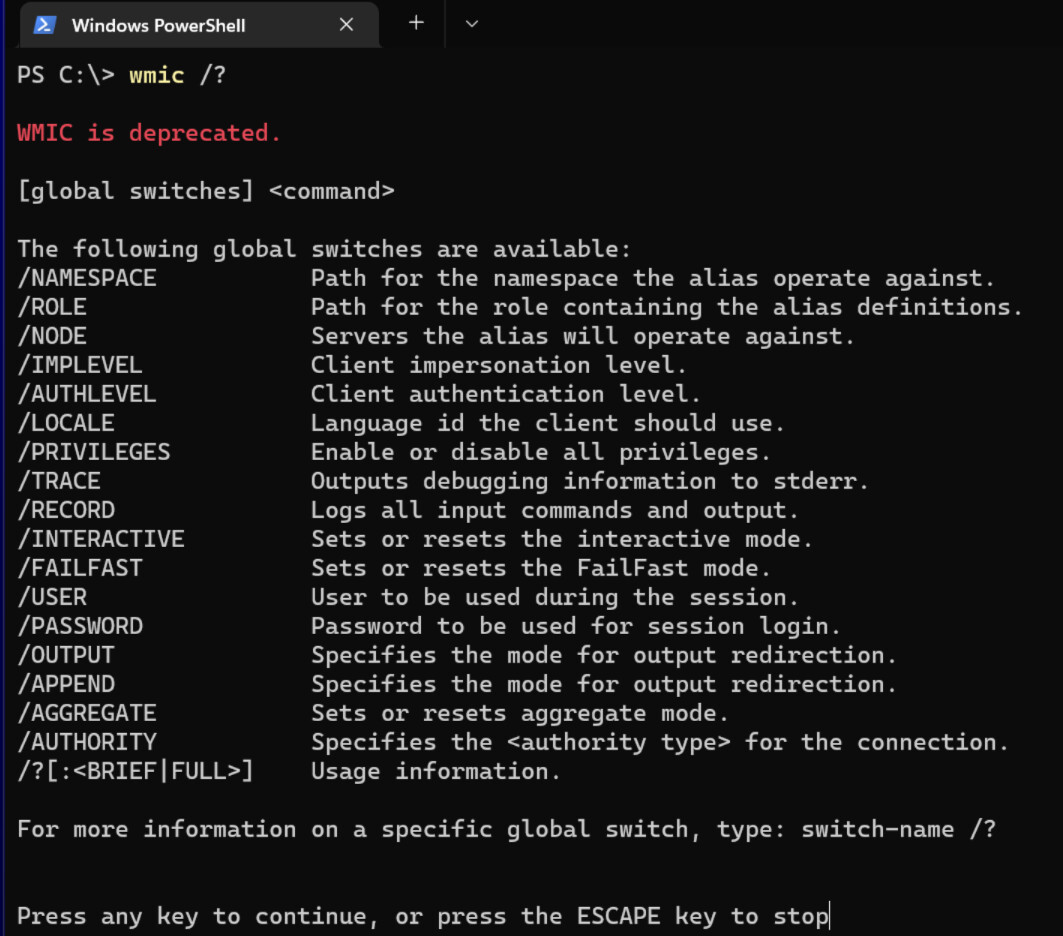Click the /IMPLEVEL switch name
Screen dimensions: 1063x936
(80, 365)
